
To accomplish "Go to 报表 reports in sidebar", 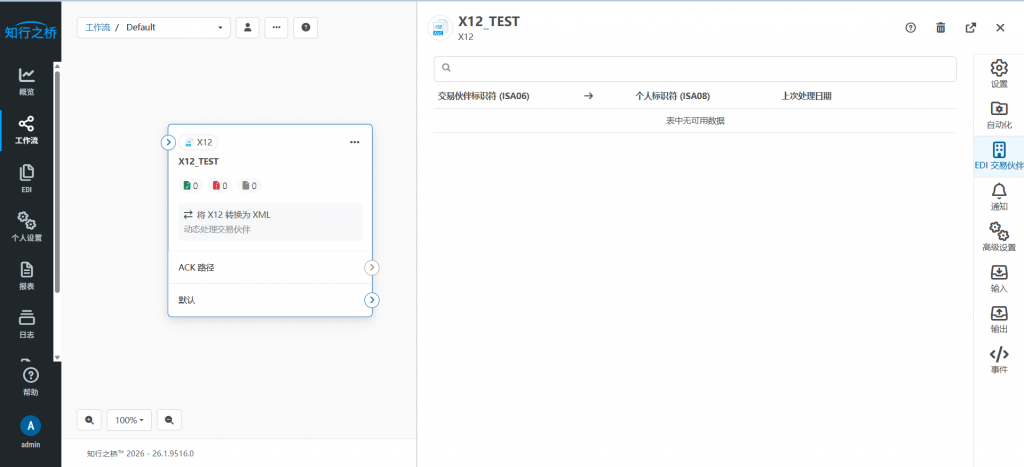I will [27, 276].
